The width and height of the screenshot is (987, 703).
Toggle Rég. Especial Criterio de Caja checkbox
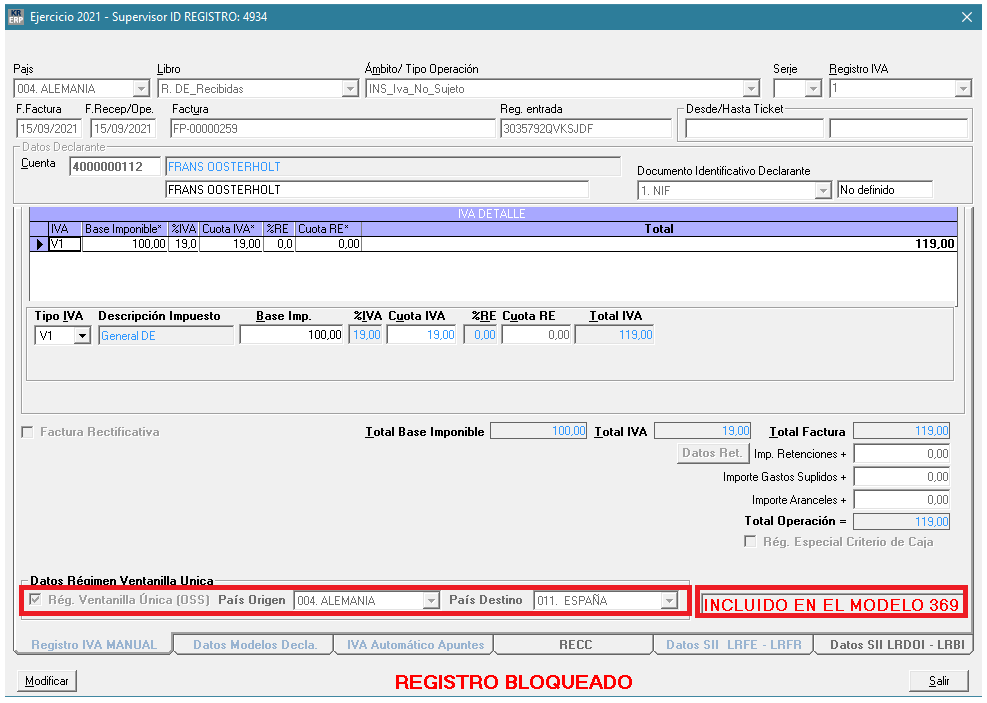750,542
